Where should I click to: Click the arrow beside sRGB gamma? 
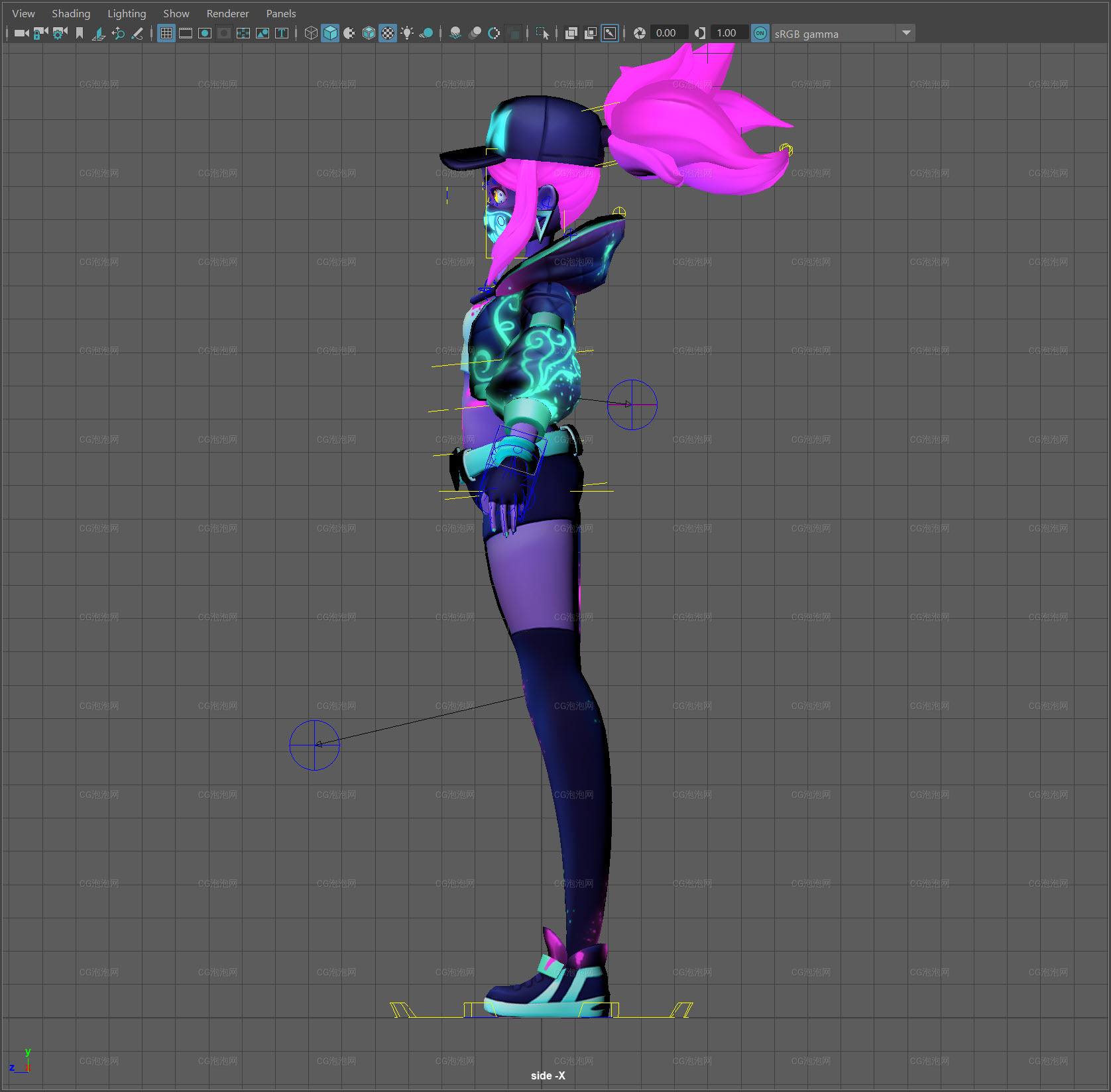coord(906,33)
